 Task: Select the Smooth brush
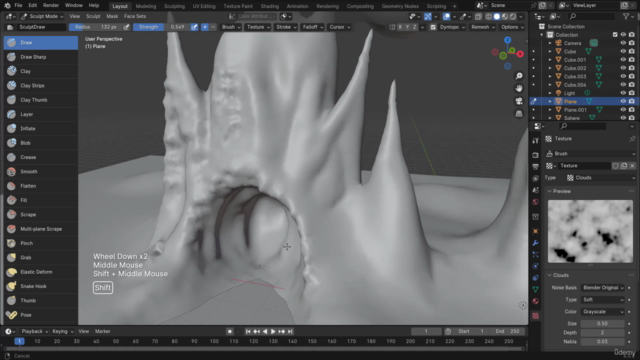tap(41, 171)
